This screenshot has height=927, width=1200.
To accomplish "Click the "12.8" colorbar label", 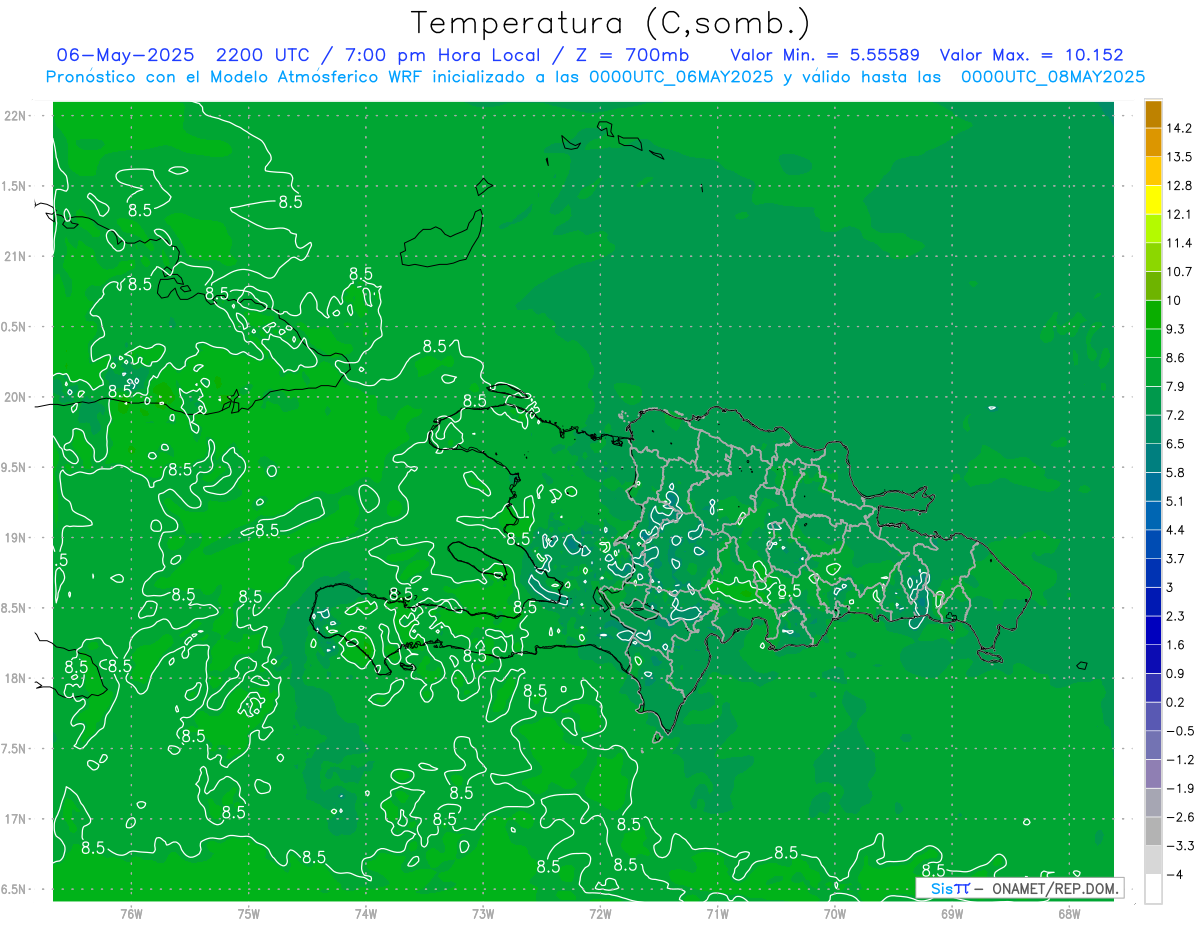I will (x=1180, y=186).
